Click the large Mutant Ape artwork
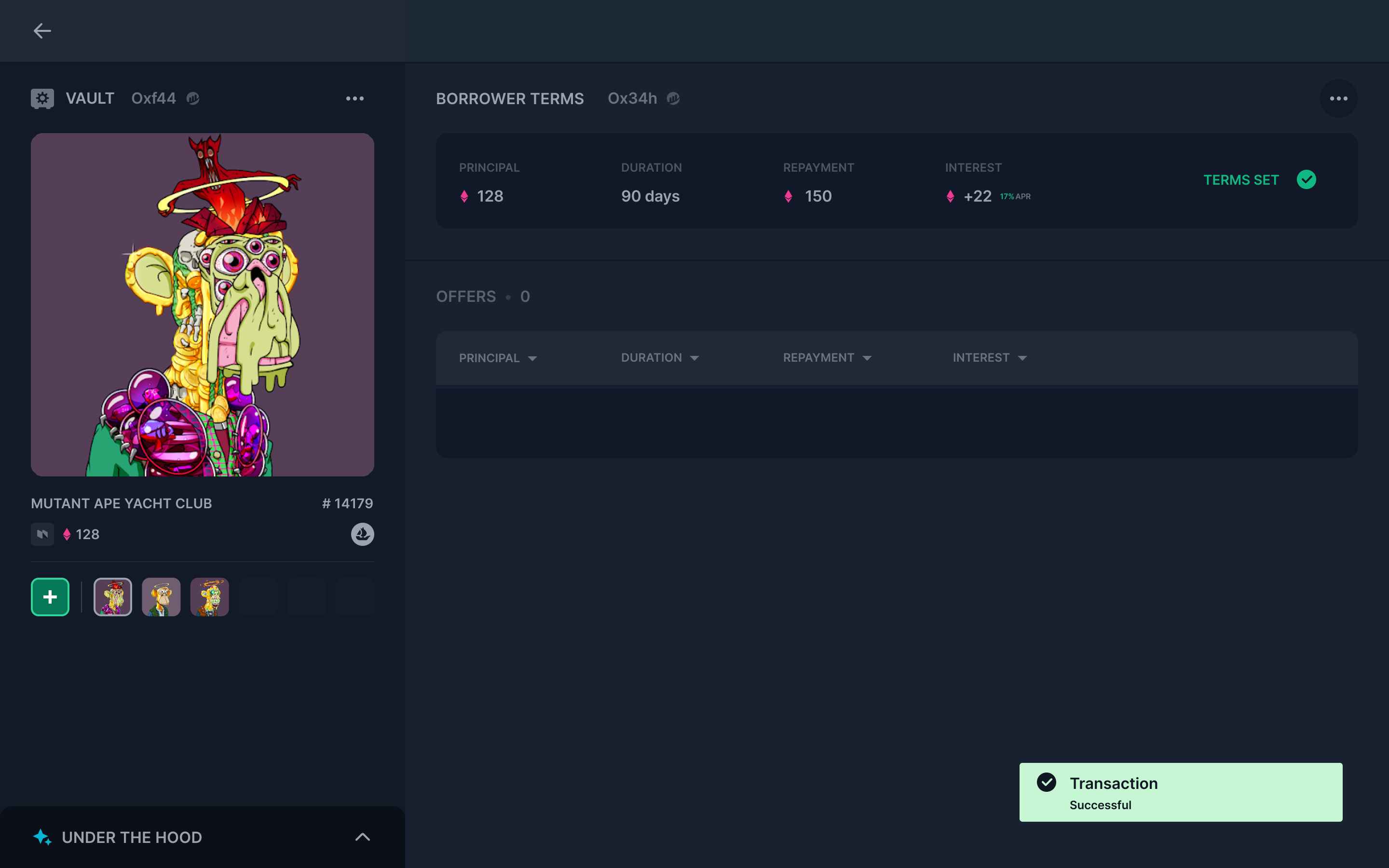 (202, 304)
